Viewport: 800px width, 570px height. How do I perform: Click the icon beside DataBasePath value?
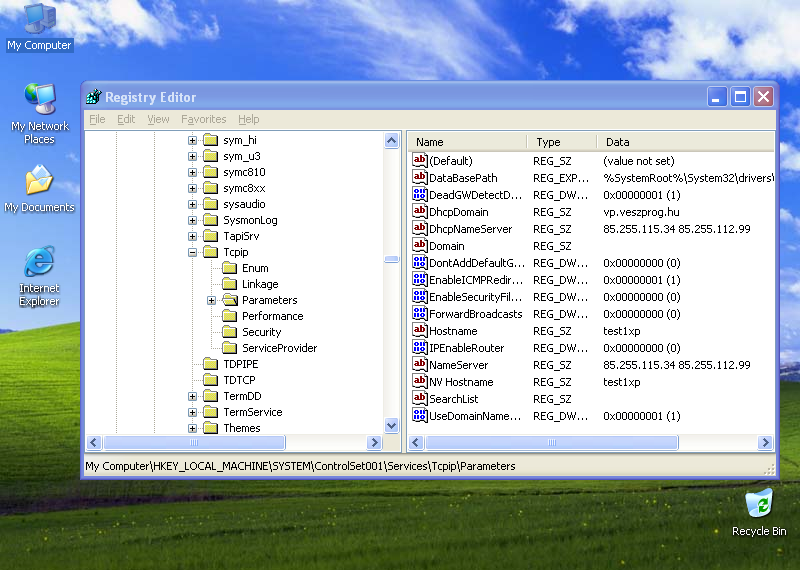[419, 177]
